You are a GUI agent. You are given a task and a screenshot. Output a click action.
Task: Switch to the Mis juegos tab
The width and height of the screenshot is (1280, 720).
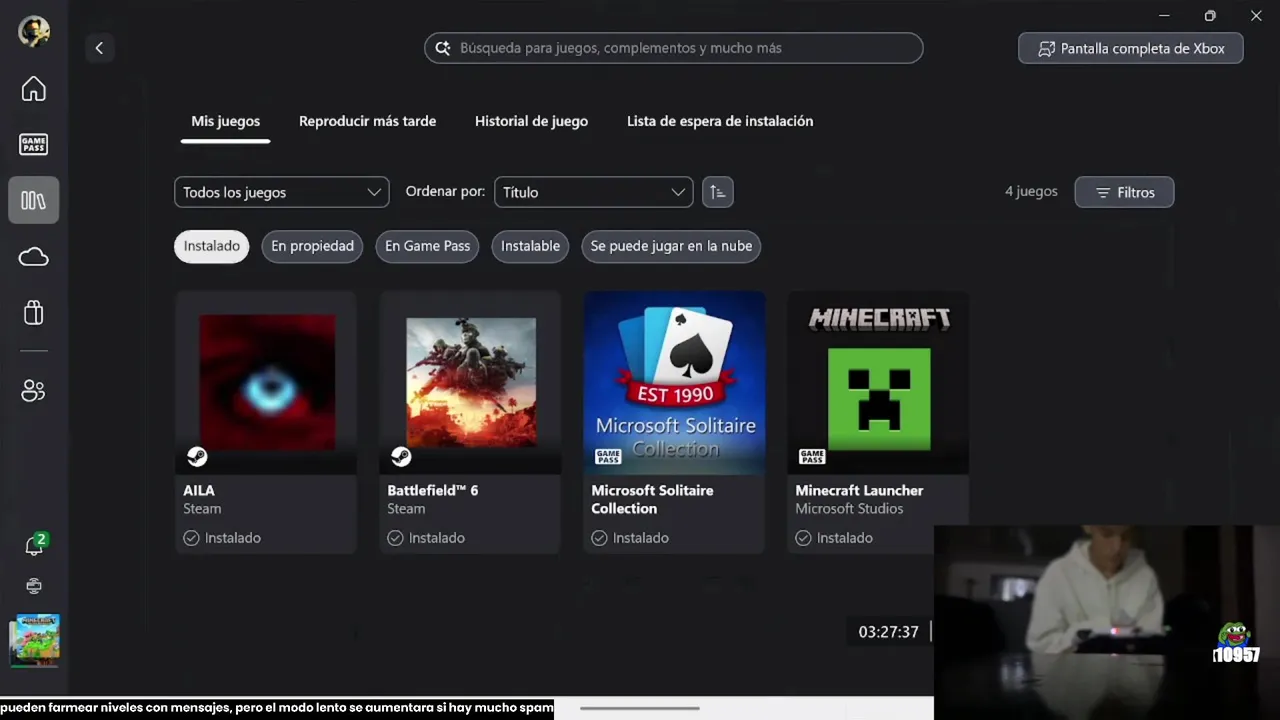(x=226, y=121)
